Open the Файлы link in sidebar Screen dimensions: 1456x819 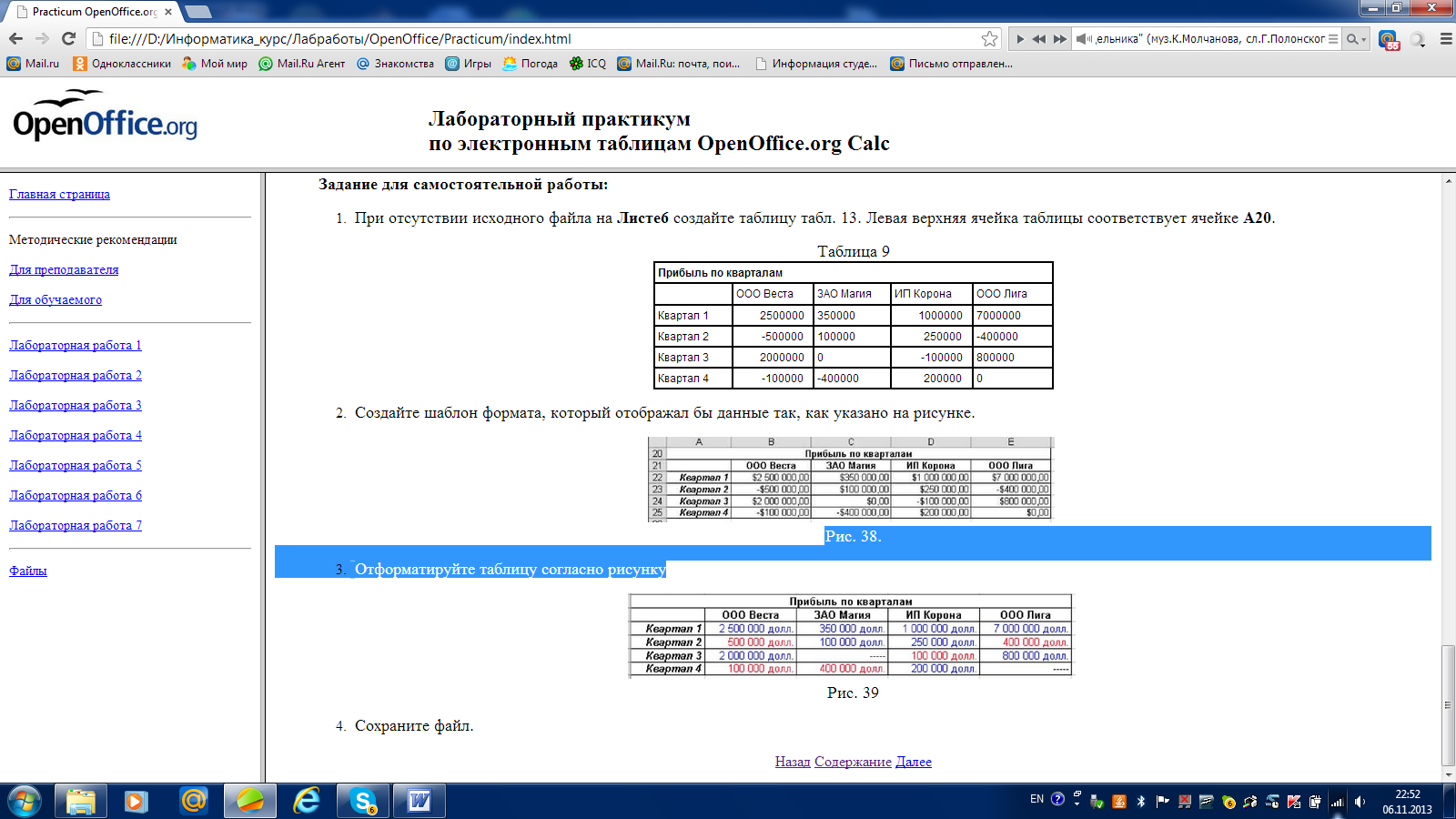pos(28,571)
